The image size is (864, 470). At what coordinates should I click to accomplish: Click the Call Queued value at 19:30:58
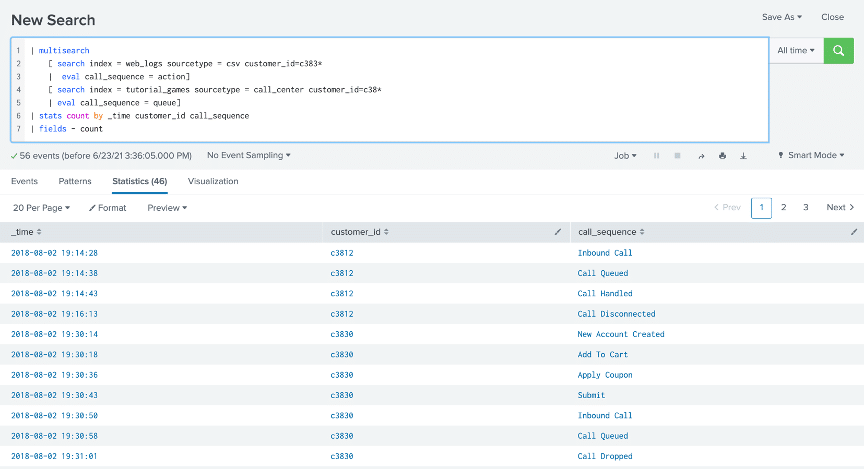[x=602, y=436]
